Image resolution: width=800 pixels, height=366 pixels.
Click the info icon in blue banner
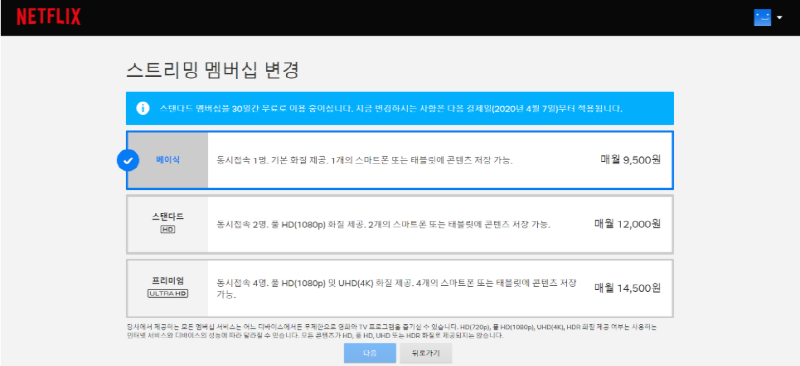143,108
